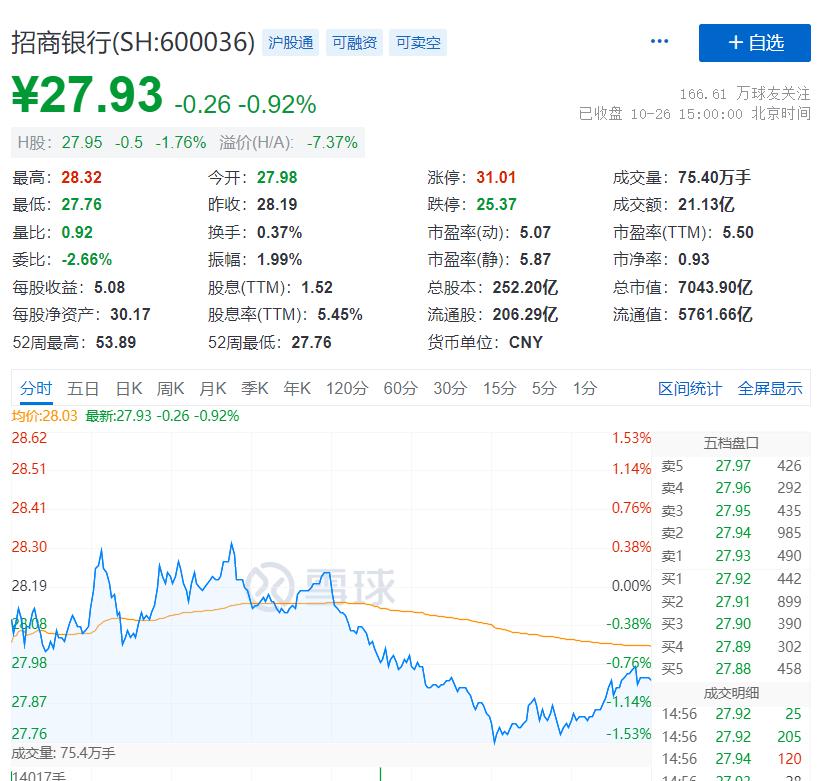
Task: Click the 货币单位 value CNY
Action: pyautogui.click(x=526, y=342)
